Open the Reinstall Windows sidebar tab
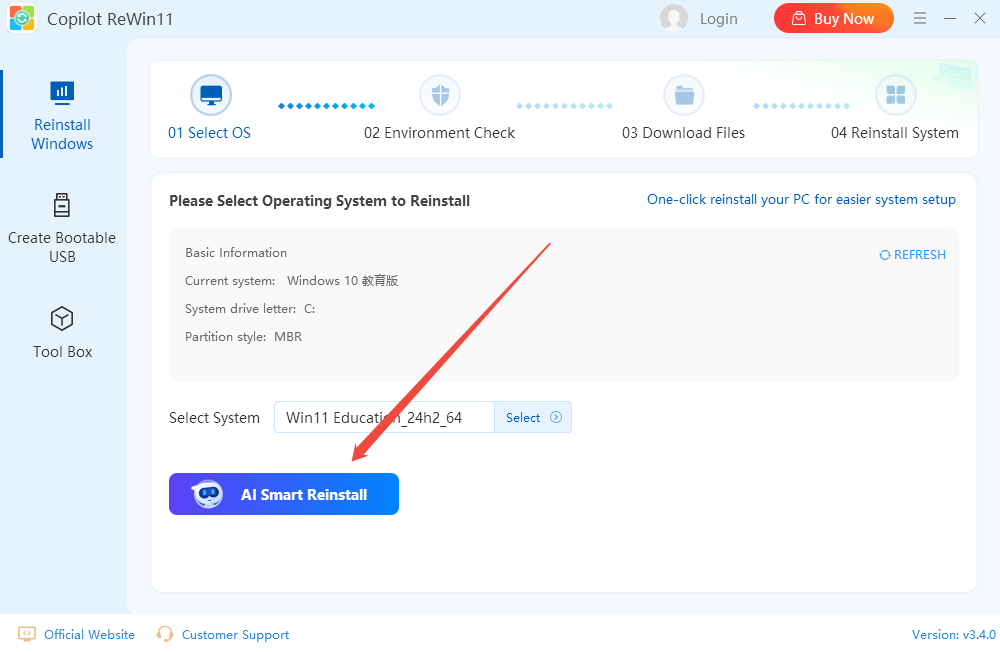The height and width of the screenshot is (652, 1000). 62,115
